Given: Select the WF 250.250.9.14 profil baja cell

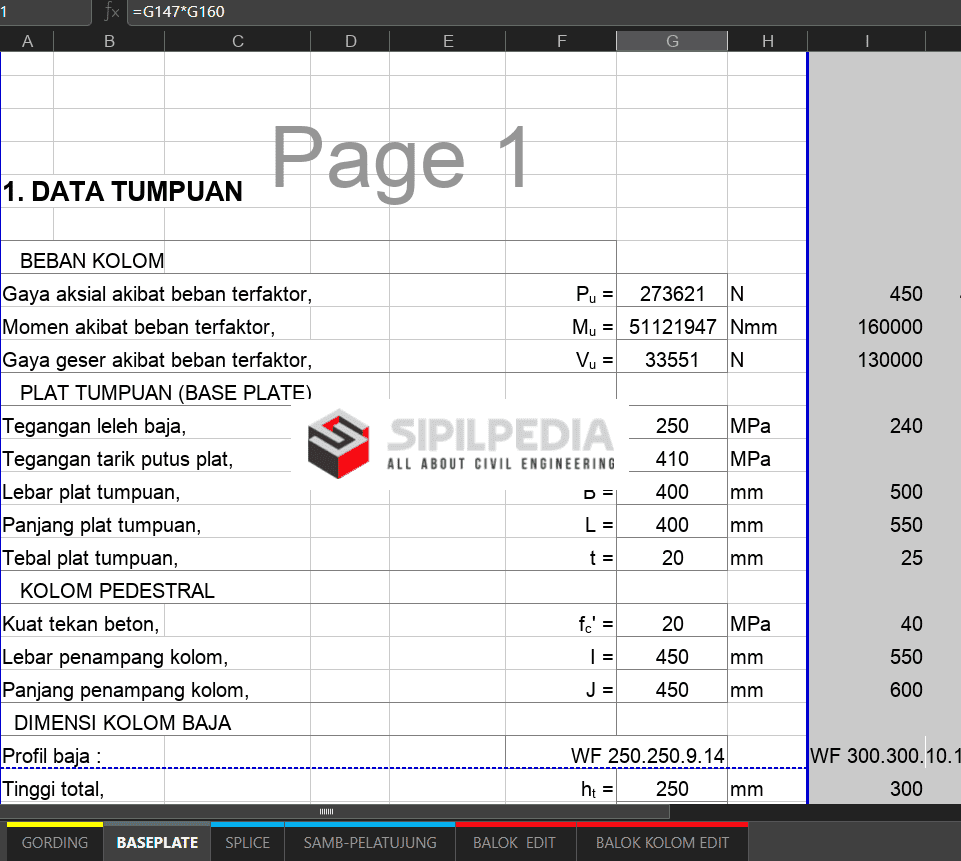Looking at the screenshot, I should pyautogui.click(x=647, y=755).
